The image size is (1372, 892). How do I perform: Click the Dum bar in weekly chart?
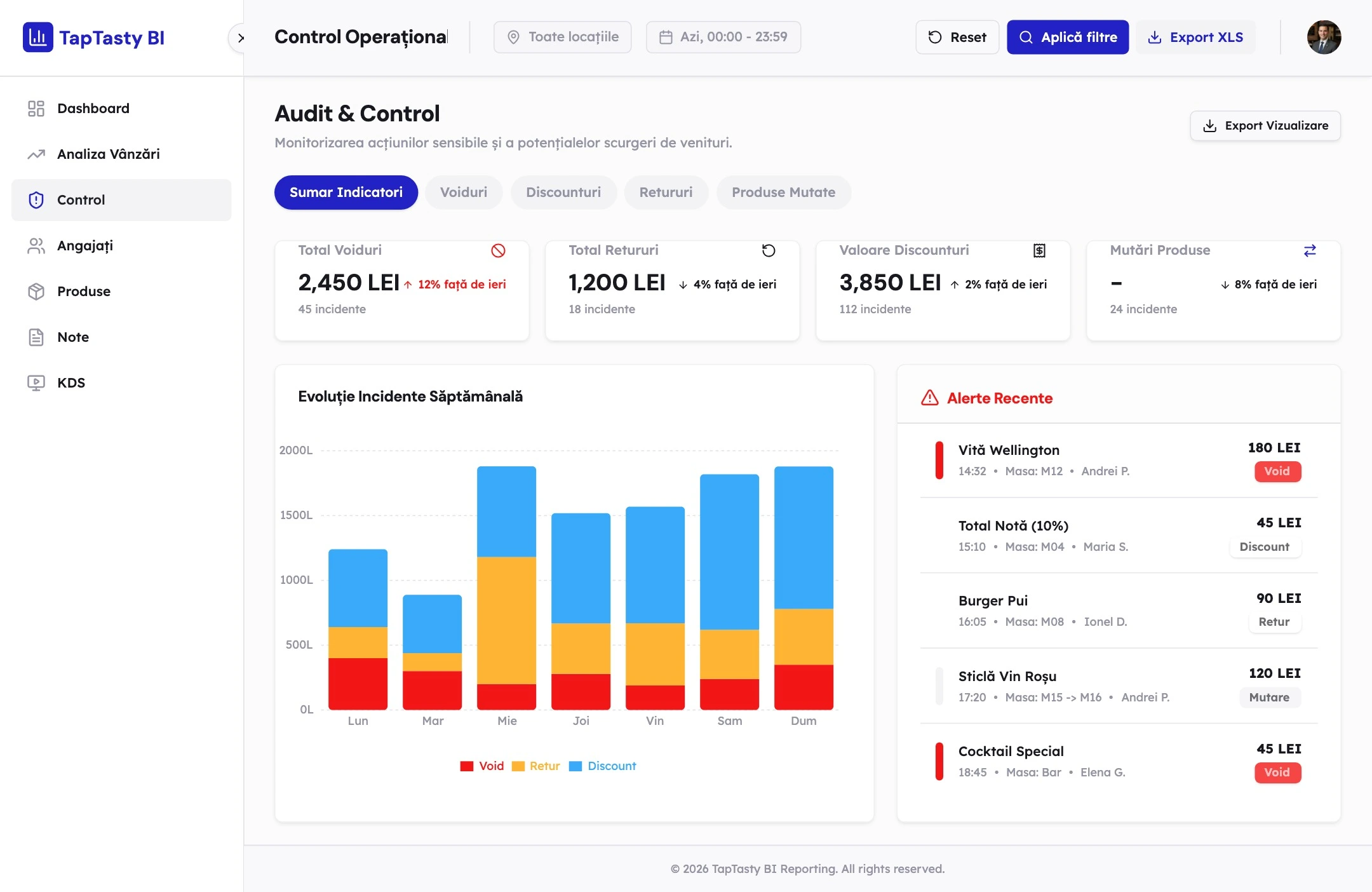pos(804,588)
